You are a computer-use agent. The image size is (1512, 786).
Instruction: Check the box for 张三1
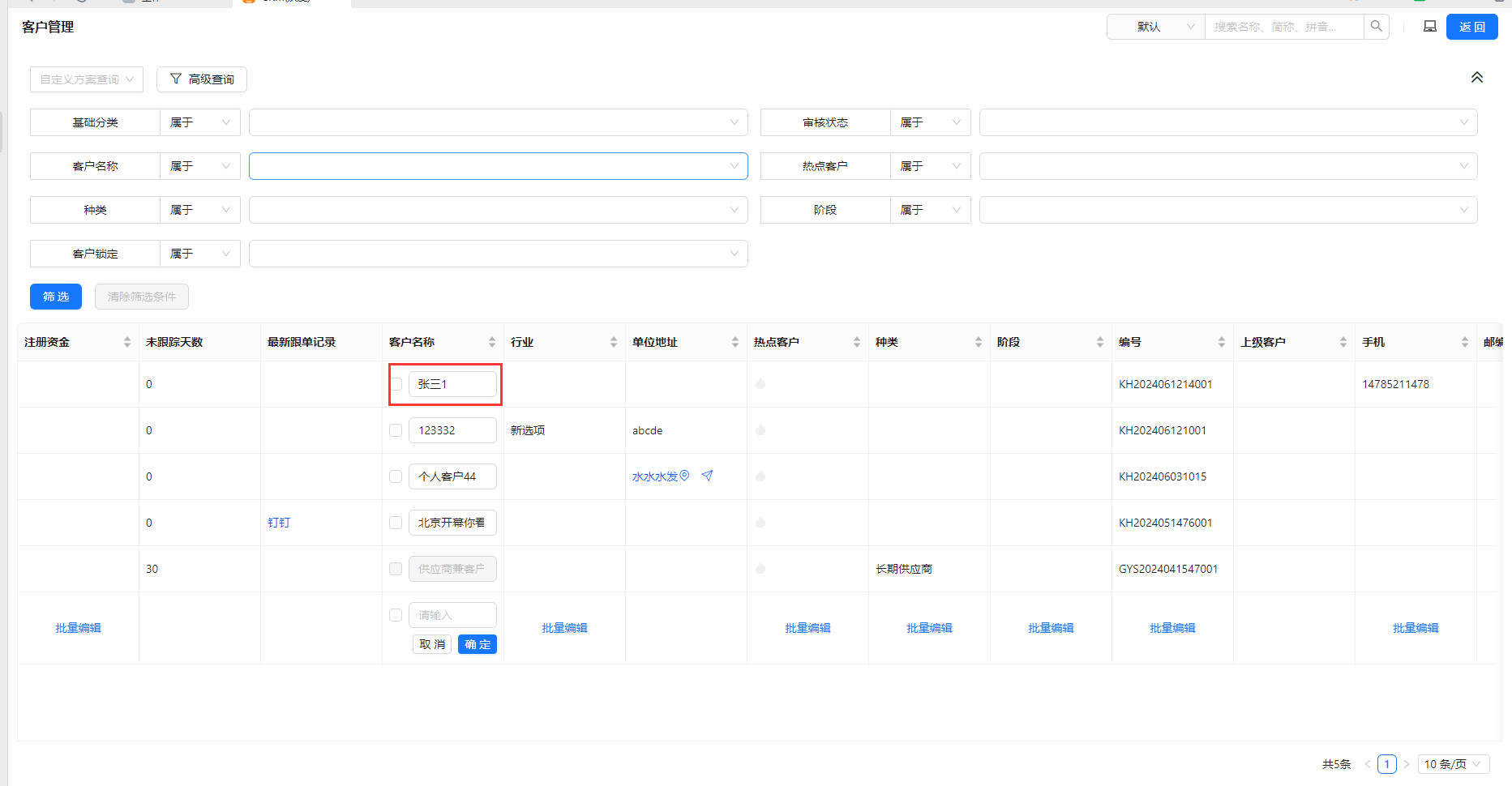396,384
